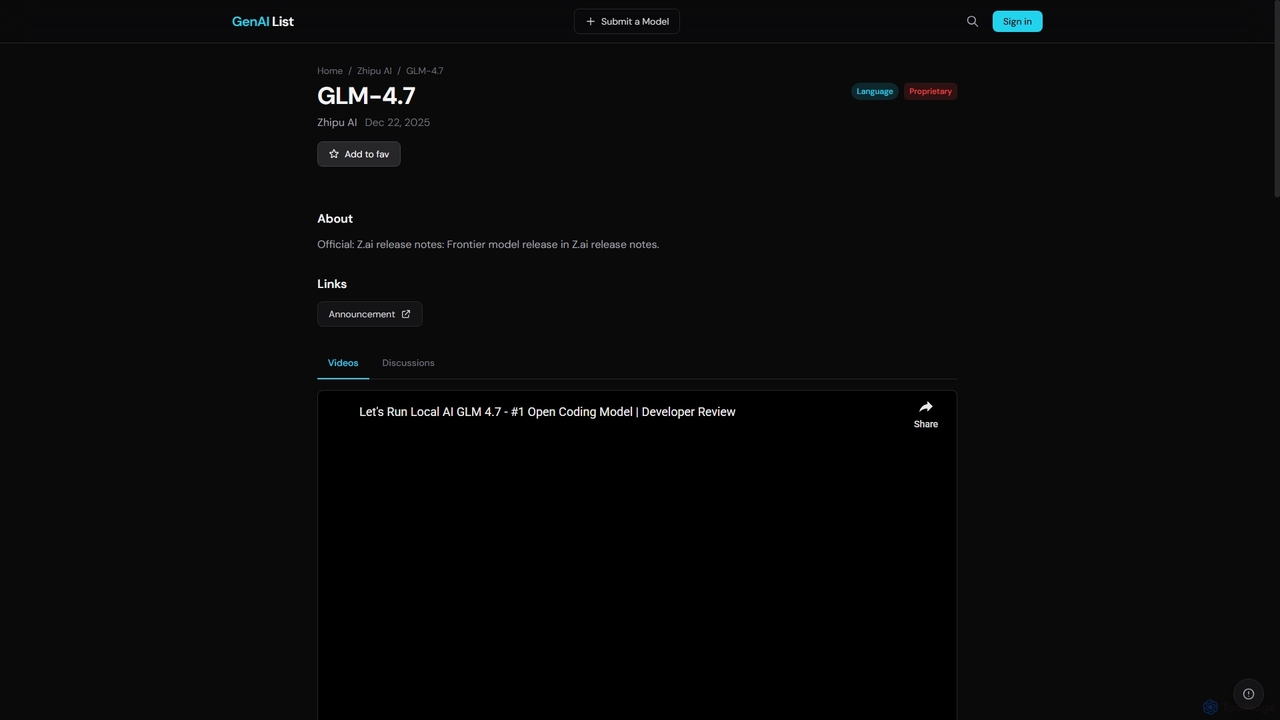Click the star icon in Add to fav
The height and width of the screenshot is (720, 1280).
[x=334, y=154]
